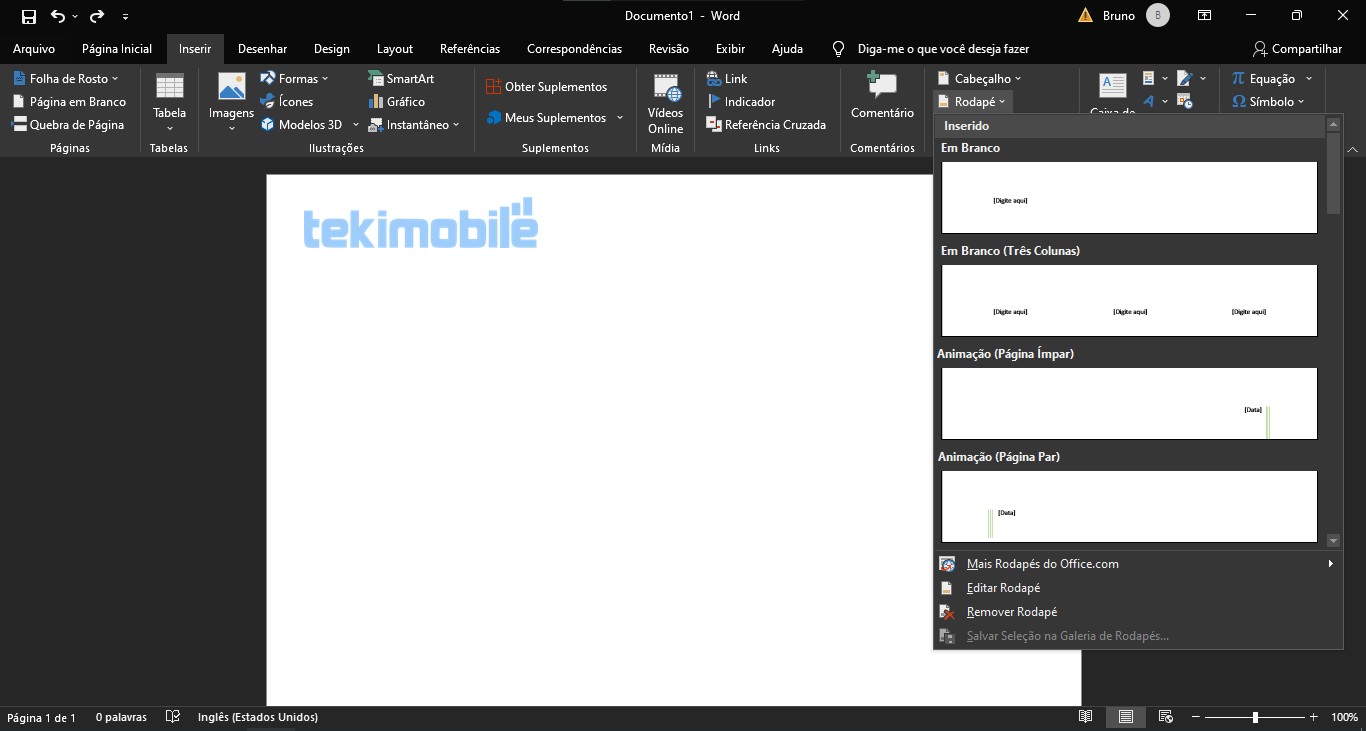Insert Vídeos Online

pos(665,103)
